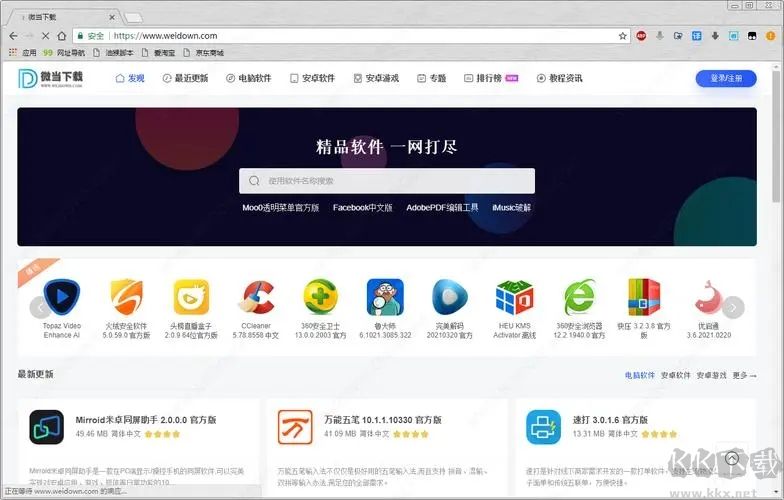Open the orange alert extension icon
Image resolution: width=784 pixels, height=500 pixels.
[770, 36]
